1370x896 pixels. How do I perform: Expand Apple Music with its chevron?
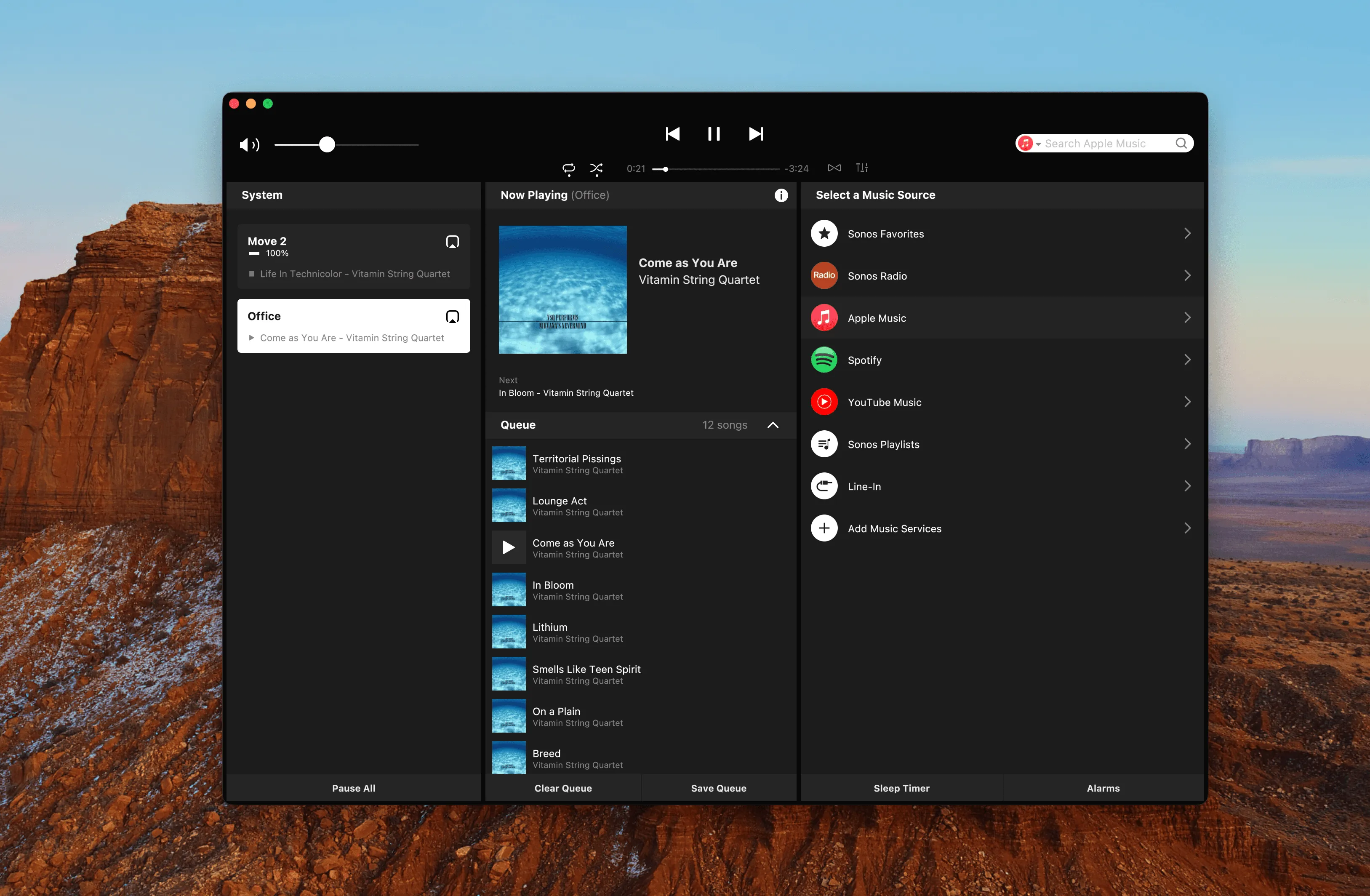coord(1188,317)
